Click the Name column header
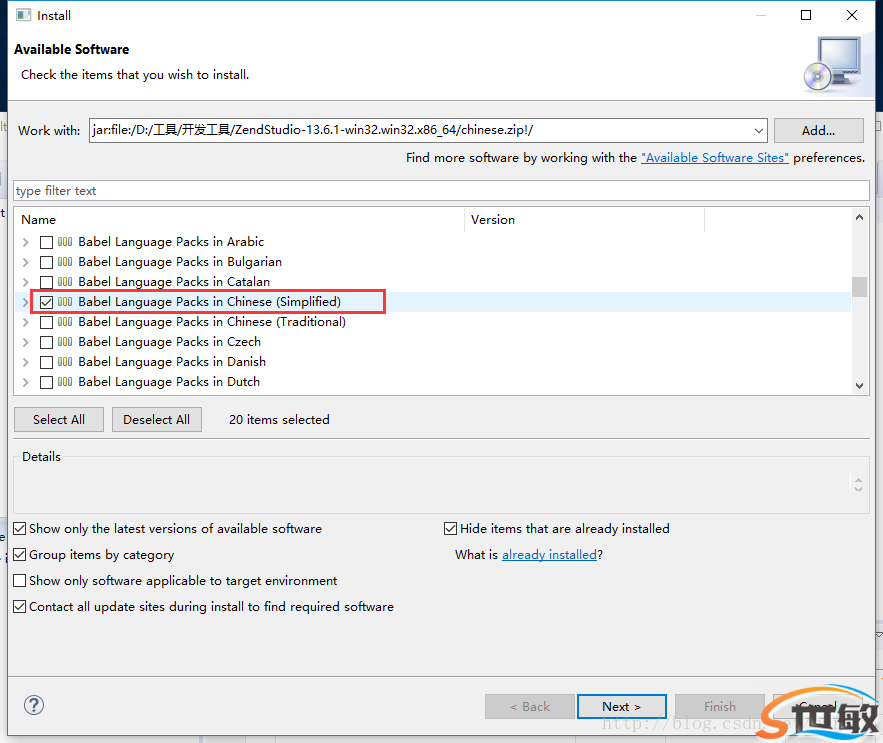 click(x=239, y=220)
